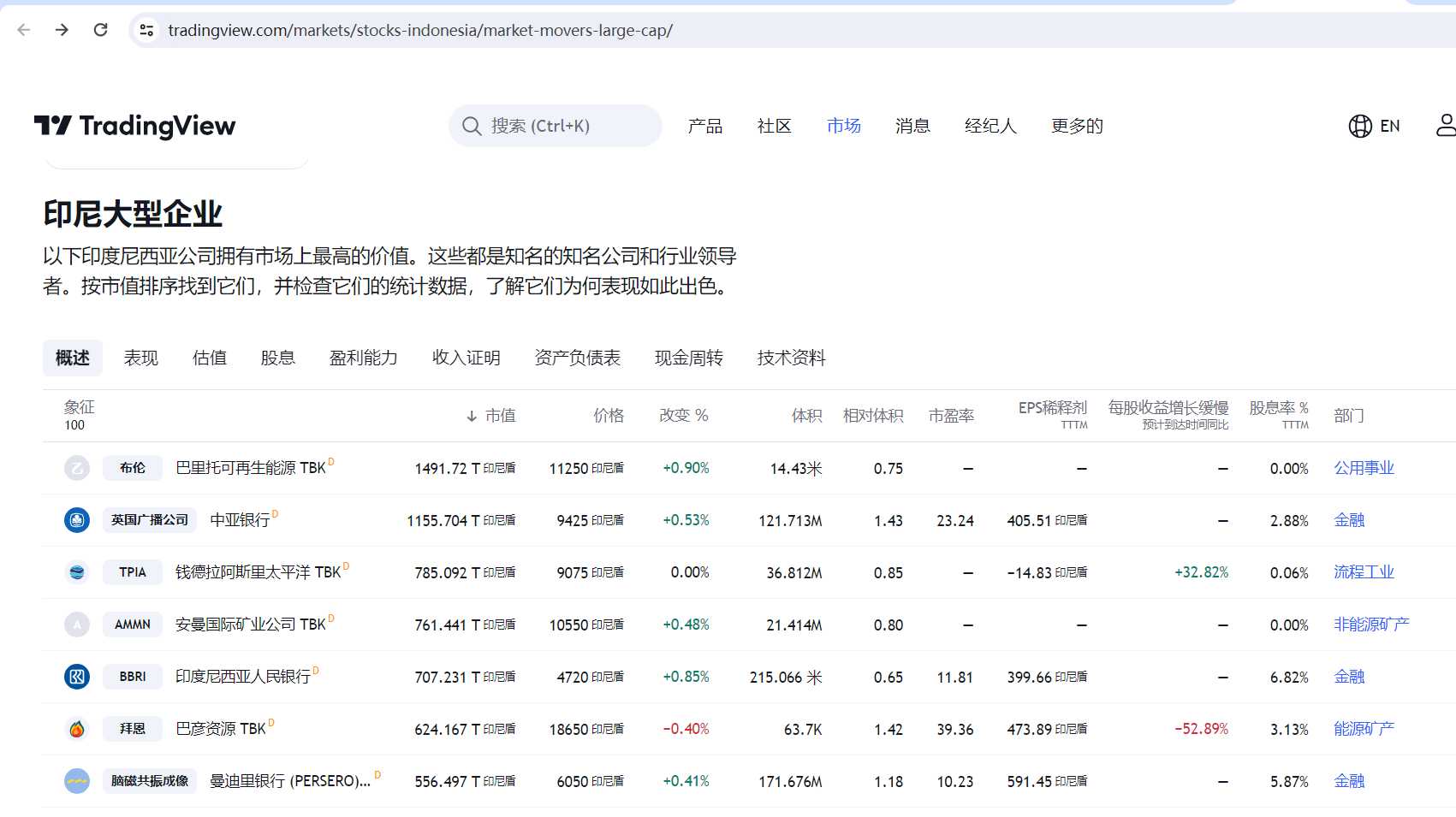
Task: Open the 非能源矿产 sector link
Action: click(x=1371, y=625)
